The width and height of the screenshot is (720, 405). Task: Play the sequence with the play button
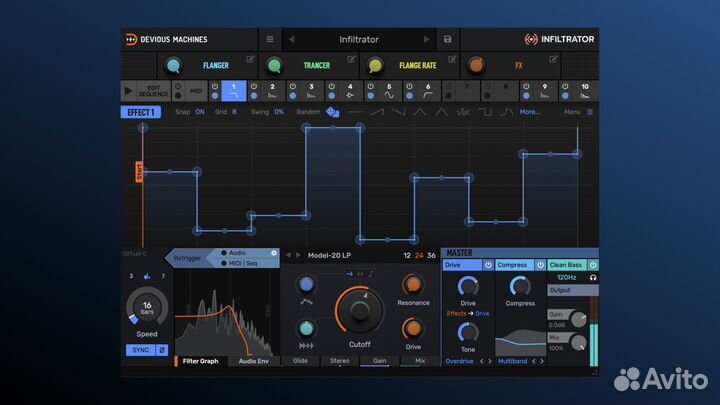(x=128, y=91)
